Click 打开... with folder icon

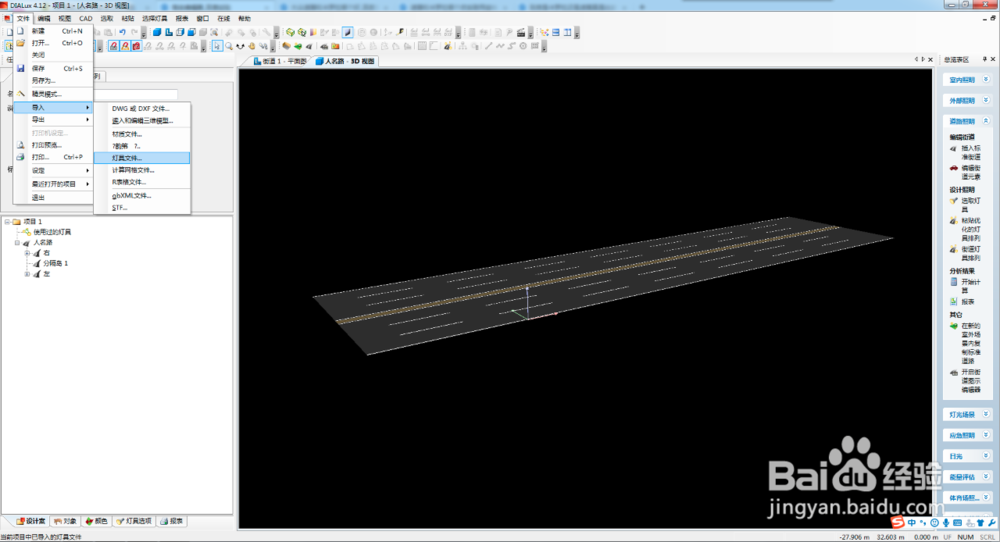(54, 43)
